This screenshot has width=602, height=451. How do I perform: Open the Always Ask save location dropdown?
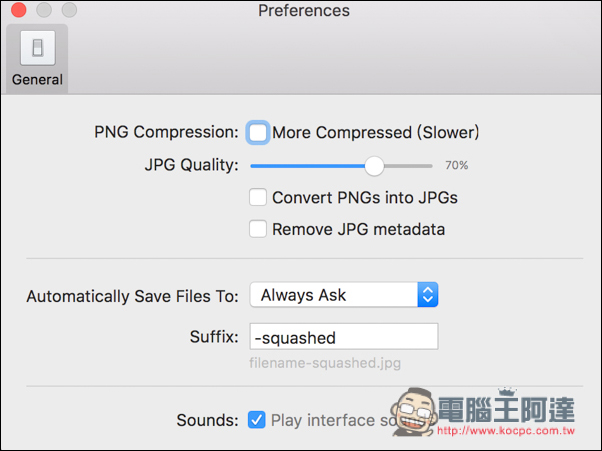pos(344,295)
